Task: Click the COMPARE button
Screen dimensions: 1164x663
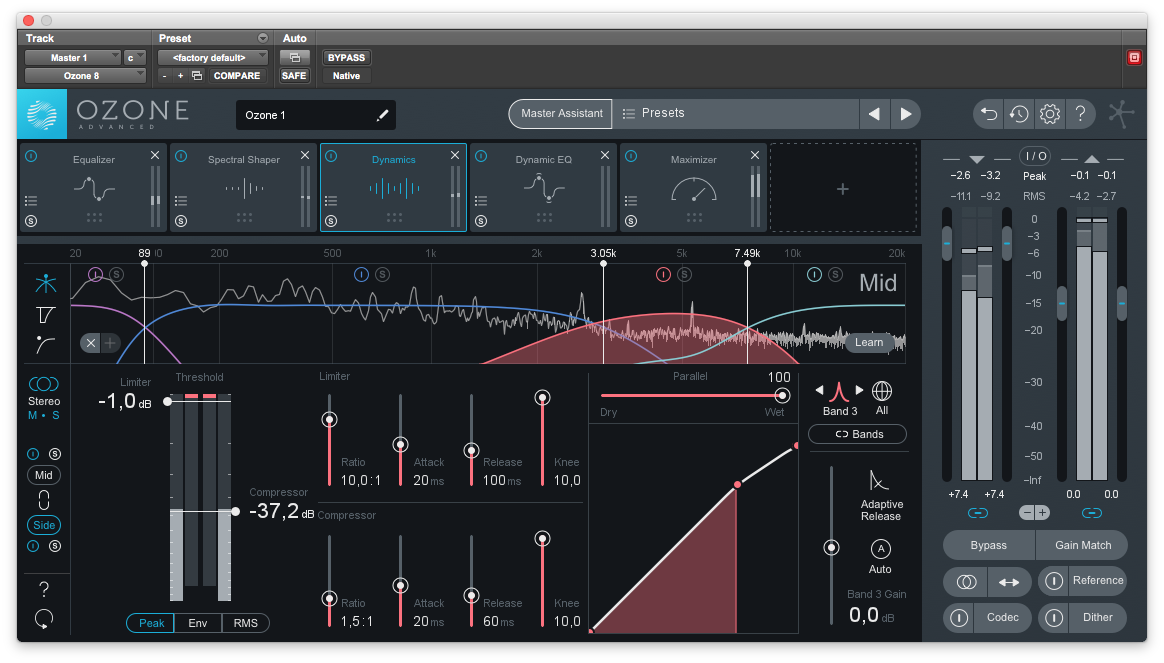Action: pyautogui.click(x=237, y=76)
